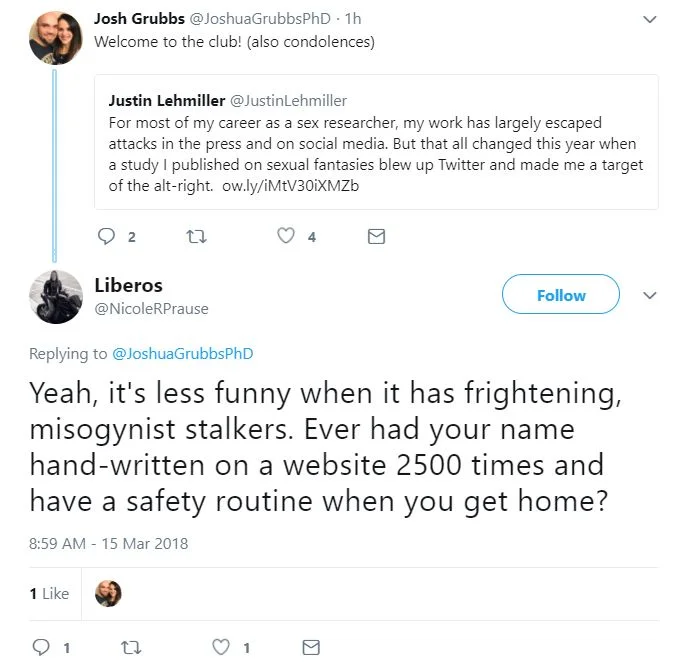691x672 pixels.
Task: Expand options chevron on Josh Grubbs' tweet
Action: click(x=650, y=19)
